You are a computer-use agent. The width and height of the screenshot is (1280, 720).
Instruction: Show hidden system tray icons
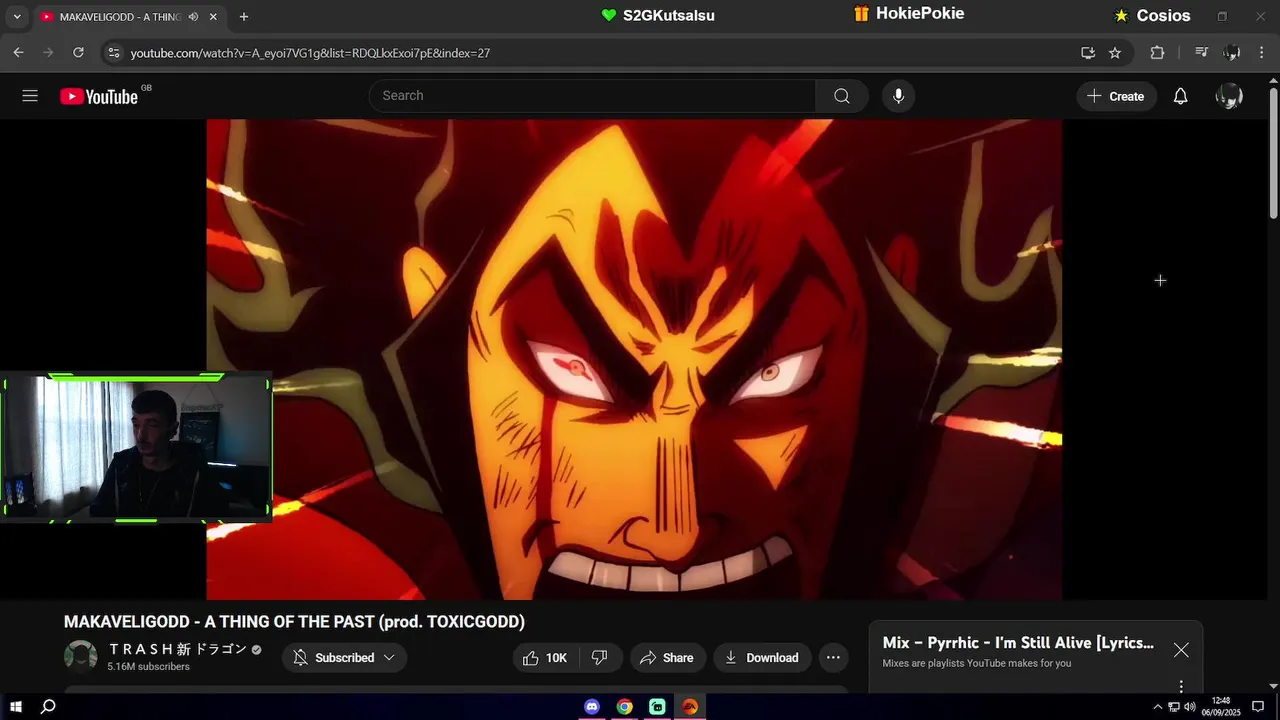point(1158,707)
